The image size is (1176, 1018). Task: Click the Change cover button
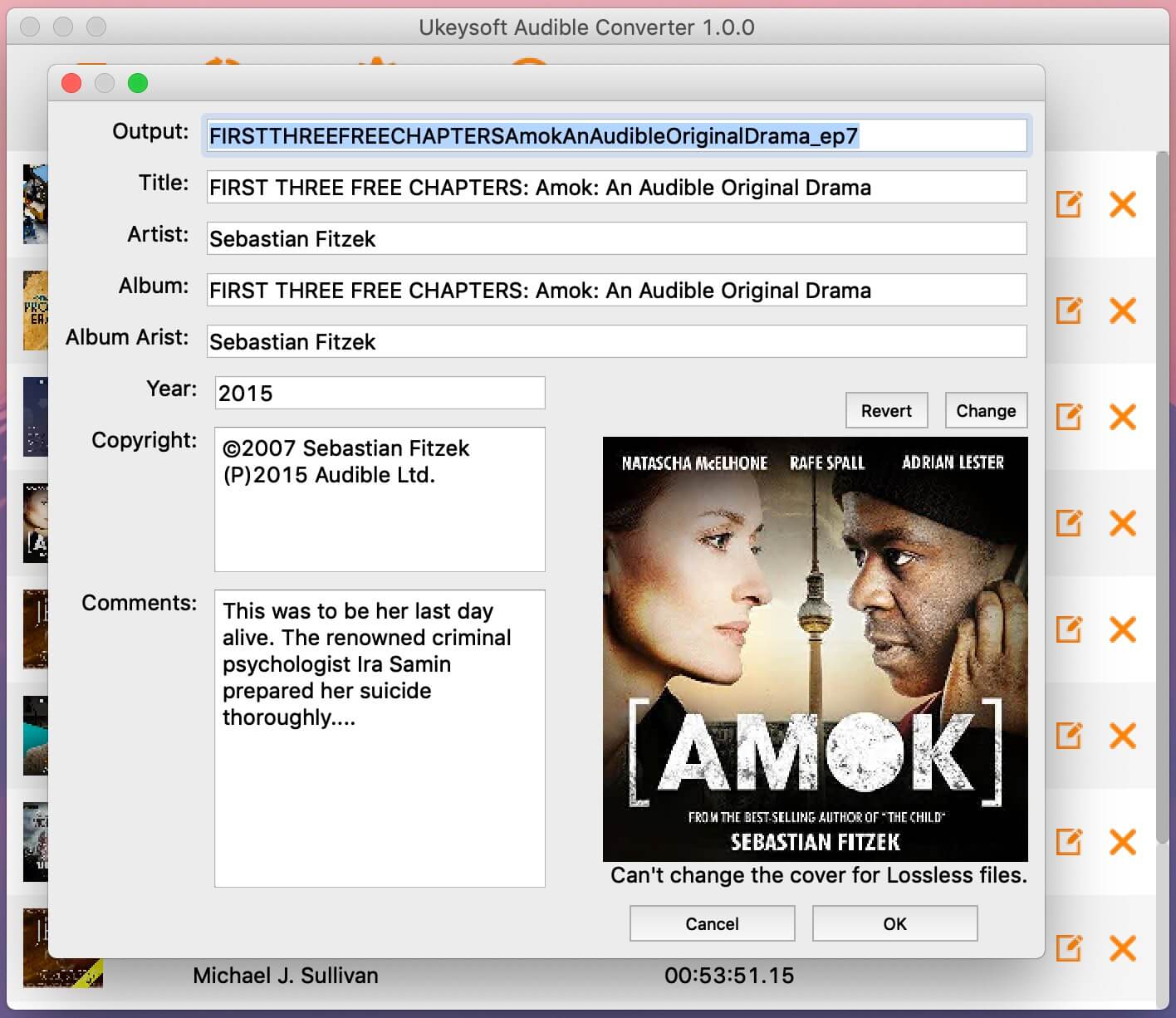click(x=986, y=410)
